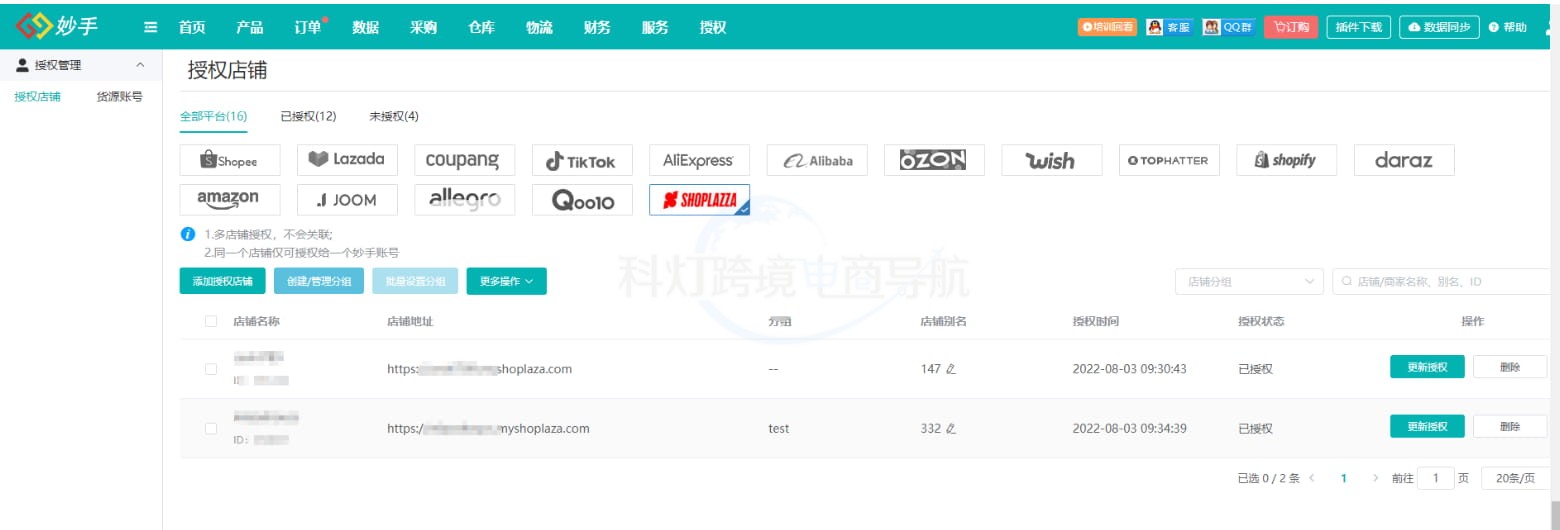The height and width of the screenshot is (530, 1560).
Task: Switch to 未授权(4) tab
Action: click(394, 116)
